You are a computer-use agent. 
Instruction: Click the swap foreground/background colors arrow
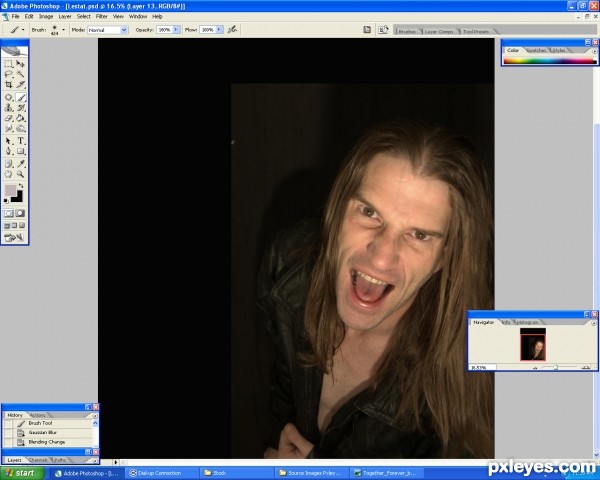[x=21, y=186]
